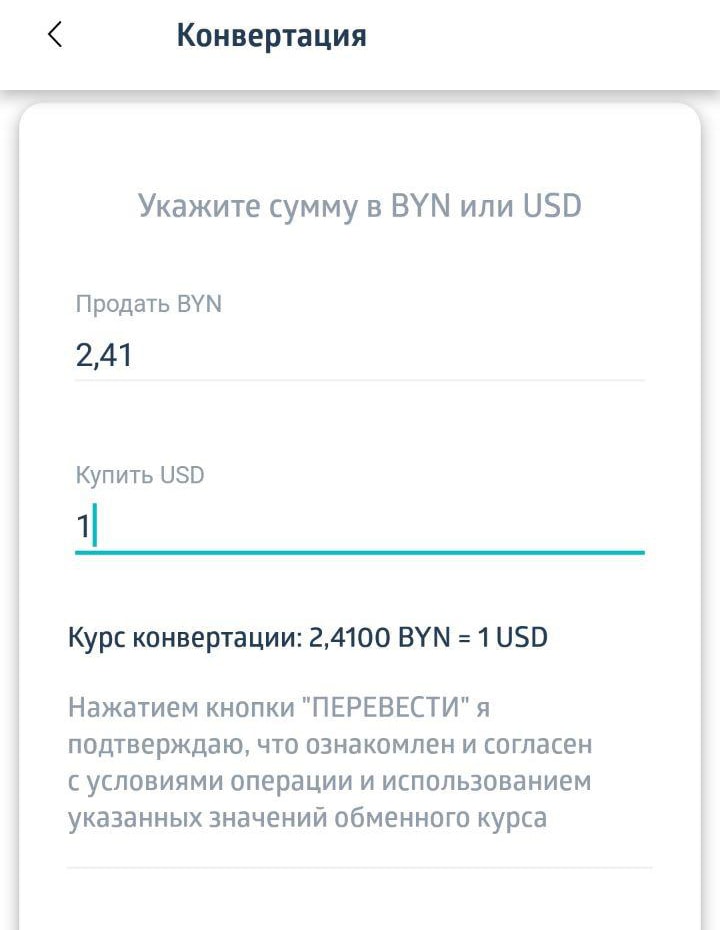This screenshot has height=930, width=720.
Task: Tap the "Курс конвертации" rate line
Action: (308, 637)
